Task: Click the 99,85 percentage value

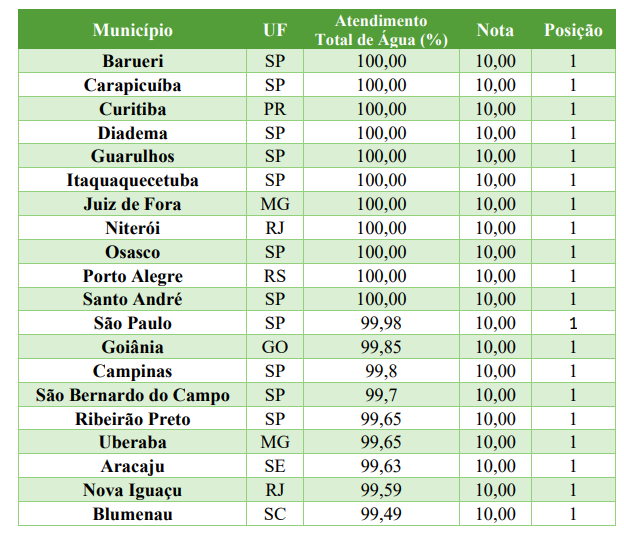Action: [381, 347]
